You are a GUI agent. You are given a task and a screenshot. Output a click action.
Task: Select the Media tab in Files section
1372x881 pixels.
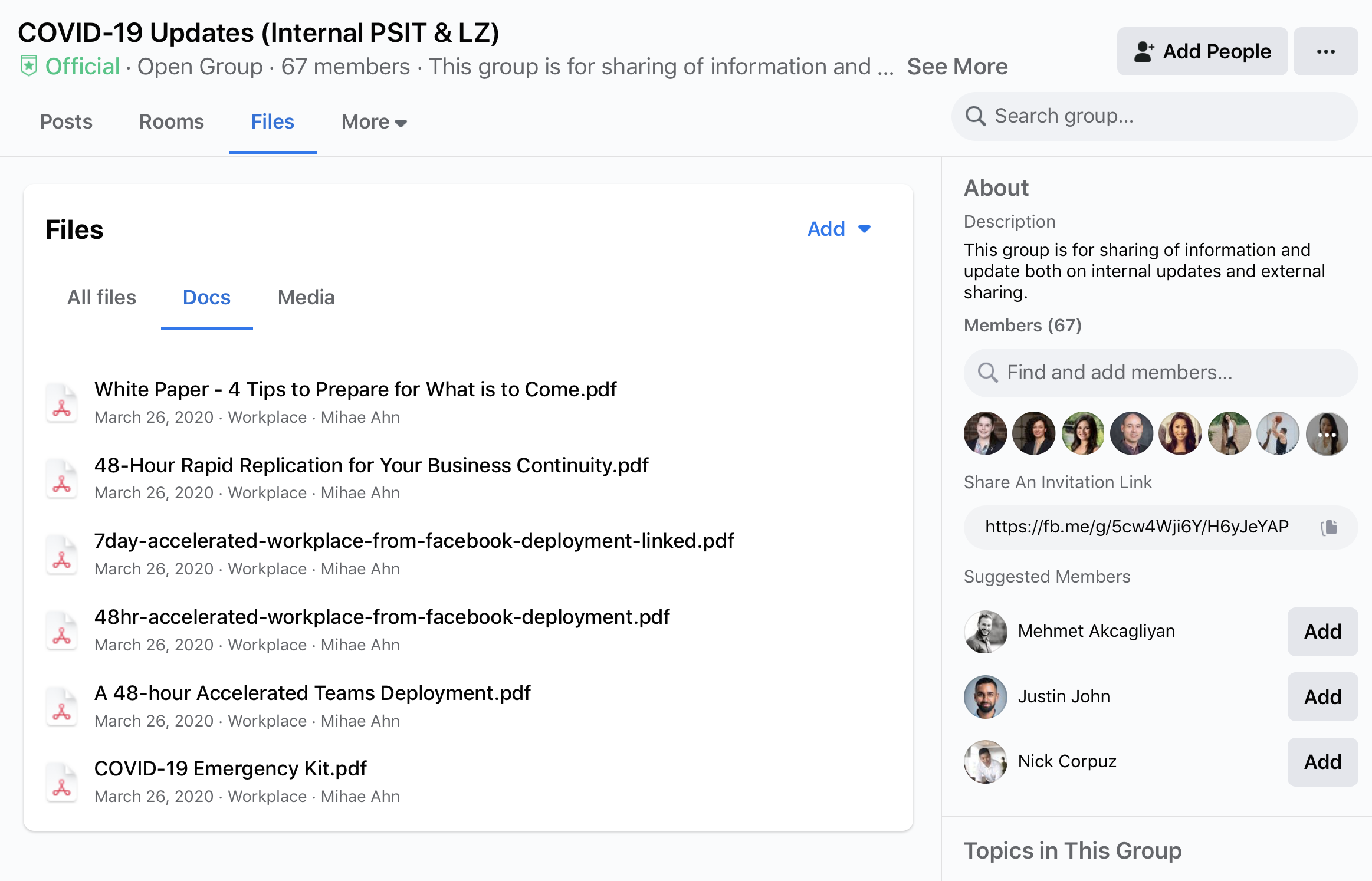pyautogui.click(x=307, y=296)
